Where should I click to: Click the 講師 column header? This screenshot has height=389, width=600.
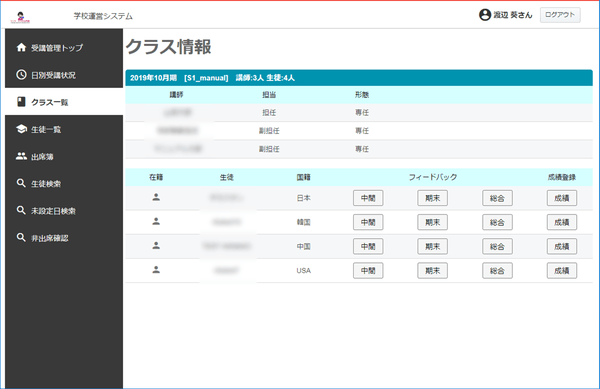(176, 94)
